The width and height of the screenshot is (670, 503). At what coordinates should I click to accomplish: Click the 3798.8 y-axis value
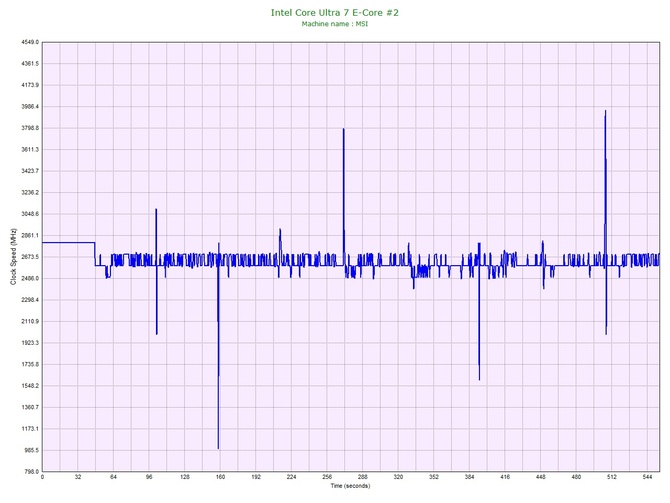tap(30, 128)
